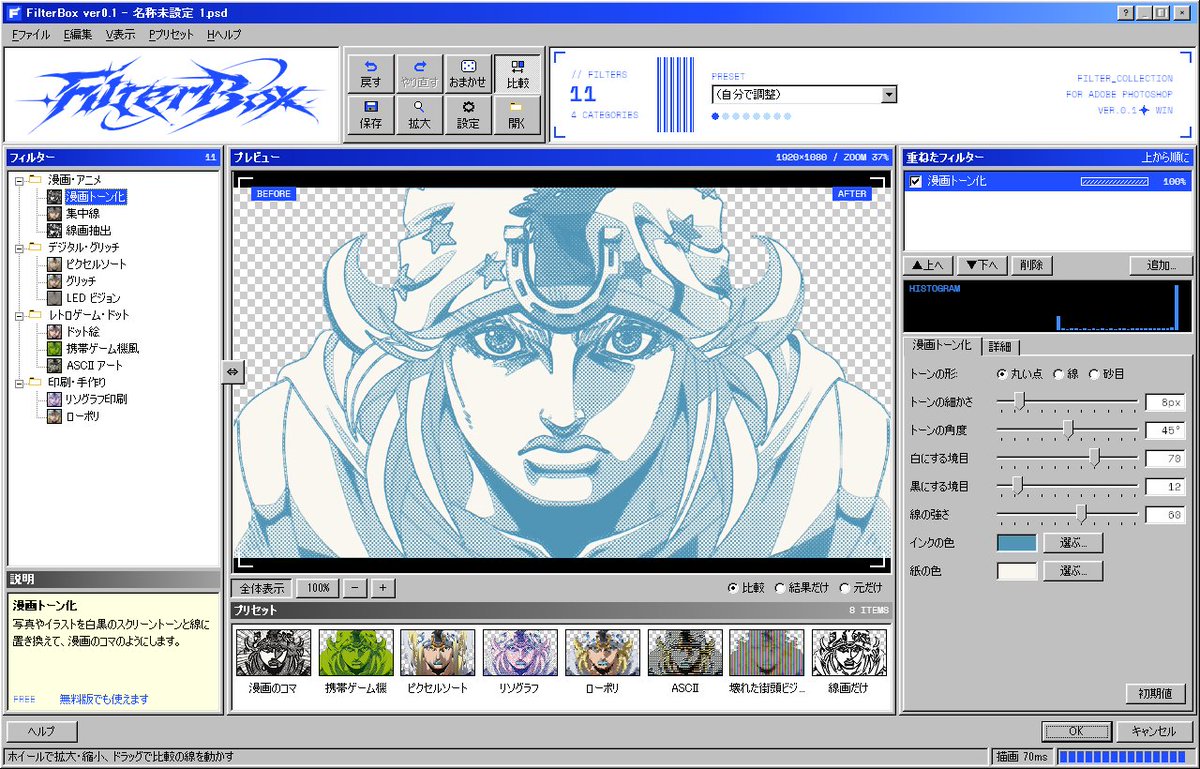The image size is (1200, 769).
Task: Select the LED ビジョン filter icon
Action: click(x=54, y=298)
